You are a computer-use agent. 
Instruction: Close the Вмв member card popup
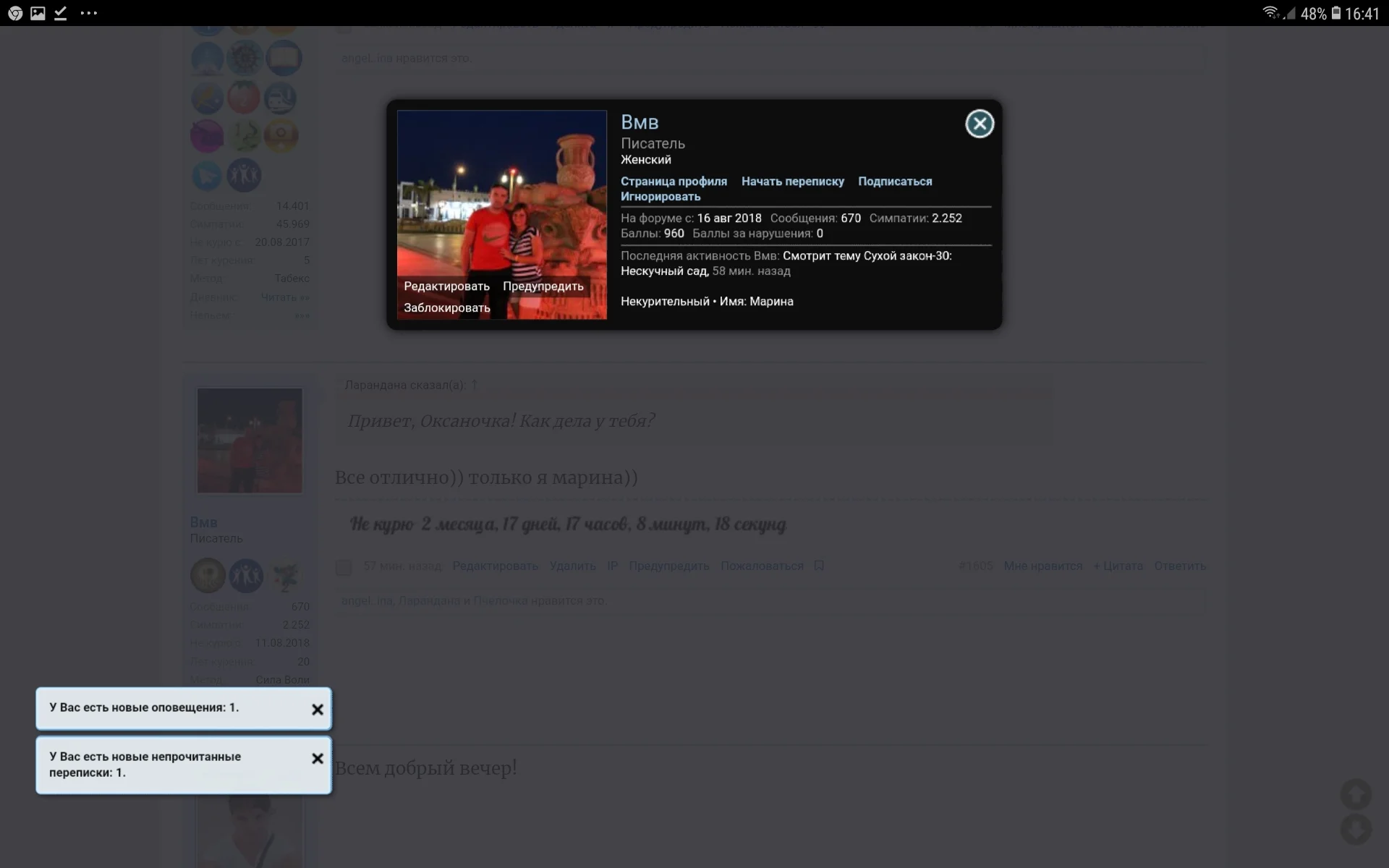pos(980,123)
